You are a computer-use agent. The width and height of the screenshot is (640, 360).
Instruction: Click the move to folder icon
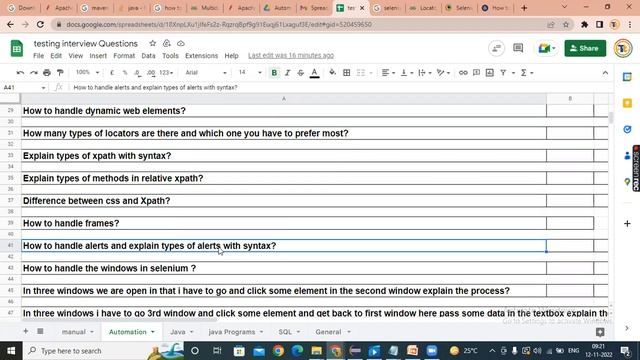167,43
